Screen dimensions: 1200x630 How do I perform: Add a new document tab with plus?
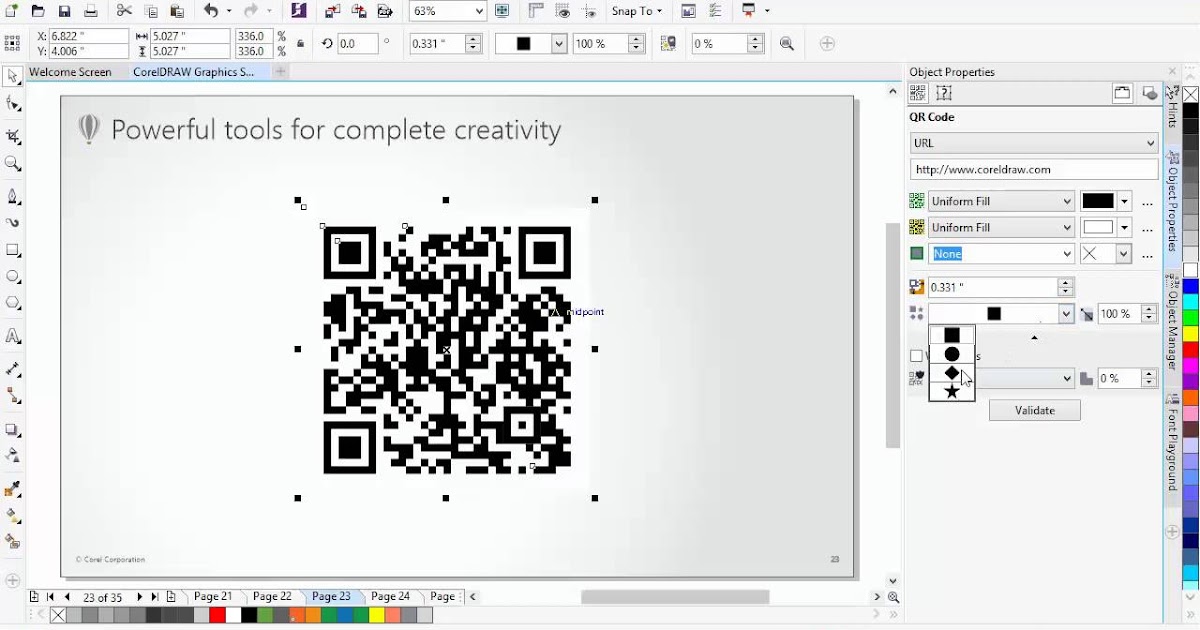281,72
